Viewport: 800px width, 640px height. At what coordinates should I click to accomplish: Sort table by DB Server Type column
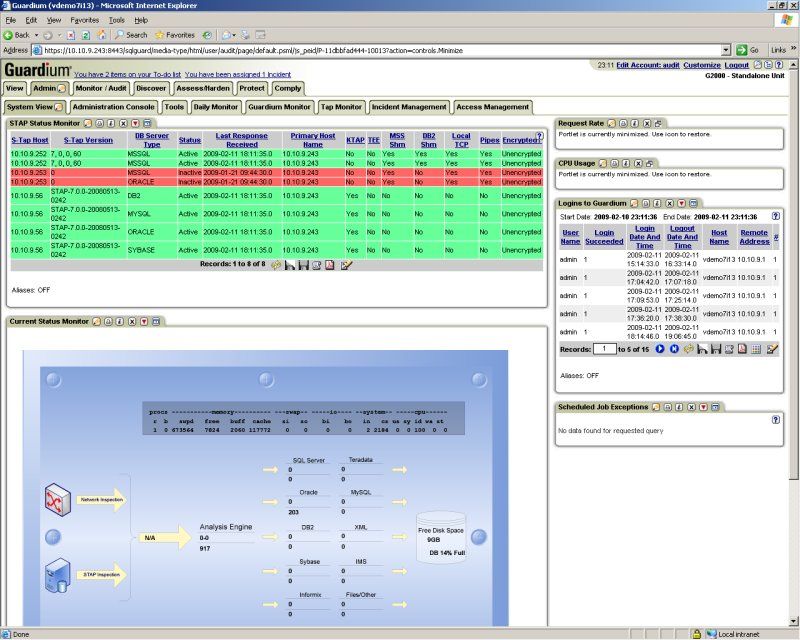(x=152, y=140)
